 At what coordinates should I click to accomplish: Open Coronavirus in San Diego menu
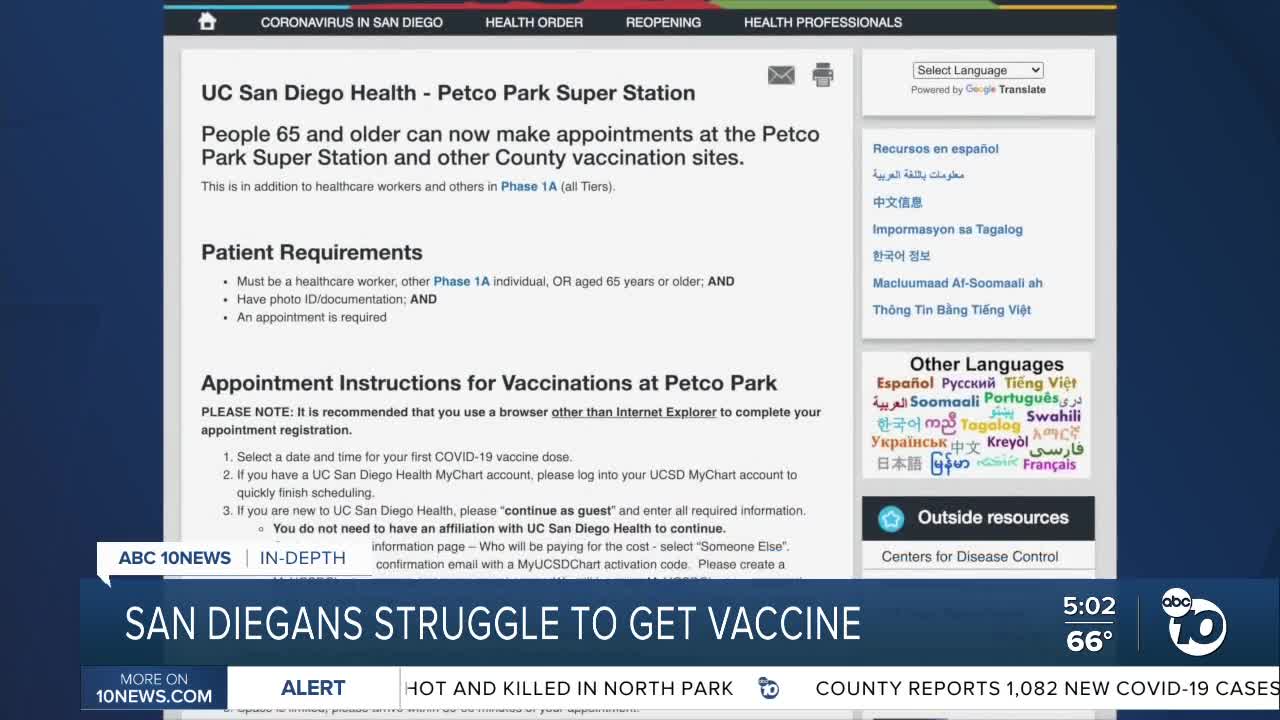(352, 22)
